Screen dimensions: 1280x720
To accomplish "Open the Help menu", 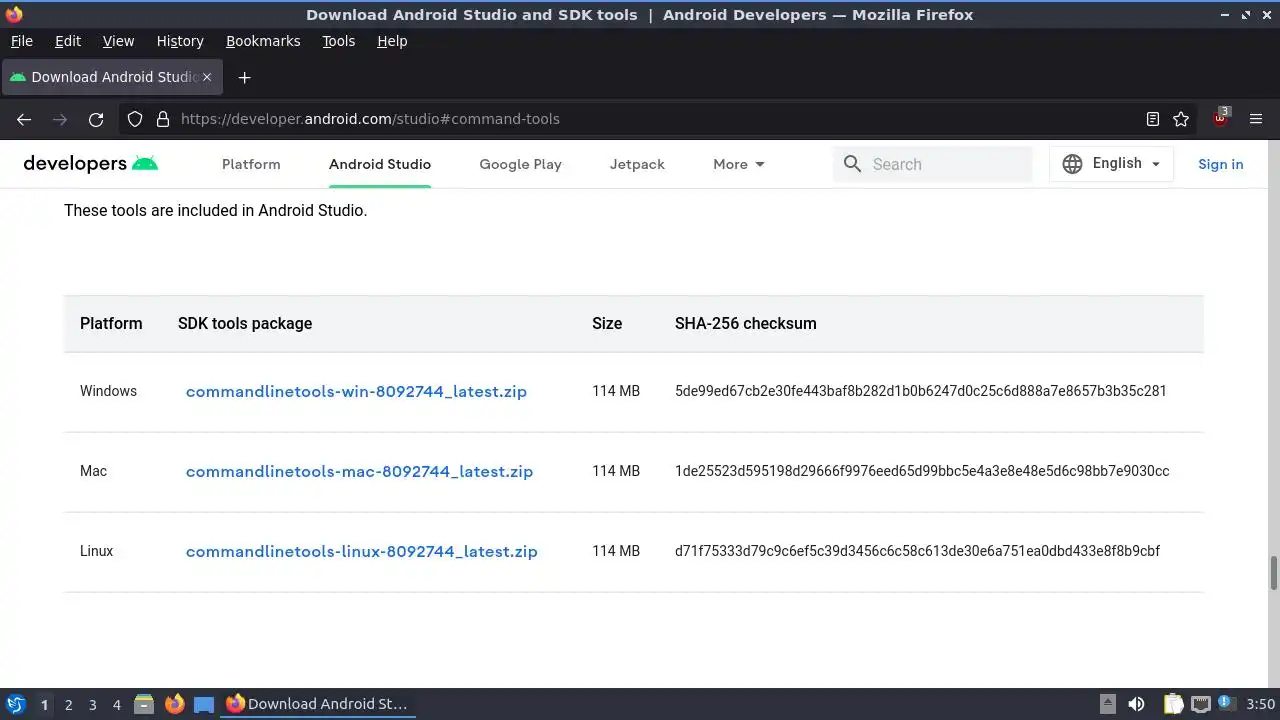I will [x=392, y=41].
